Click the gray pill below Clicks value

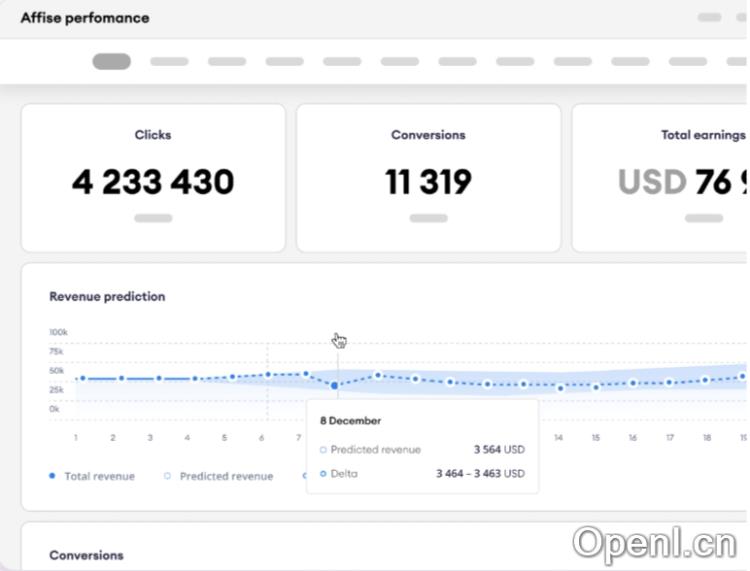point(153,217)
